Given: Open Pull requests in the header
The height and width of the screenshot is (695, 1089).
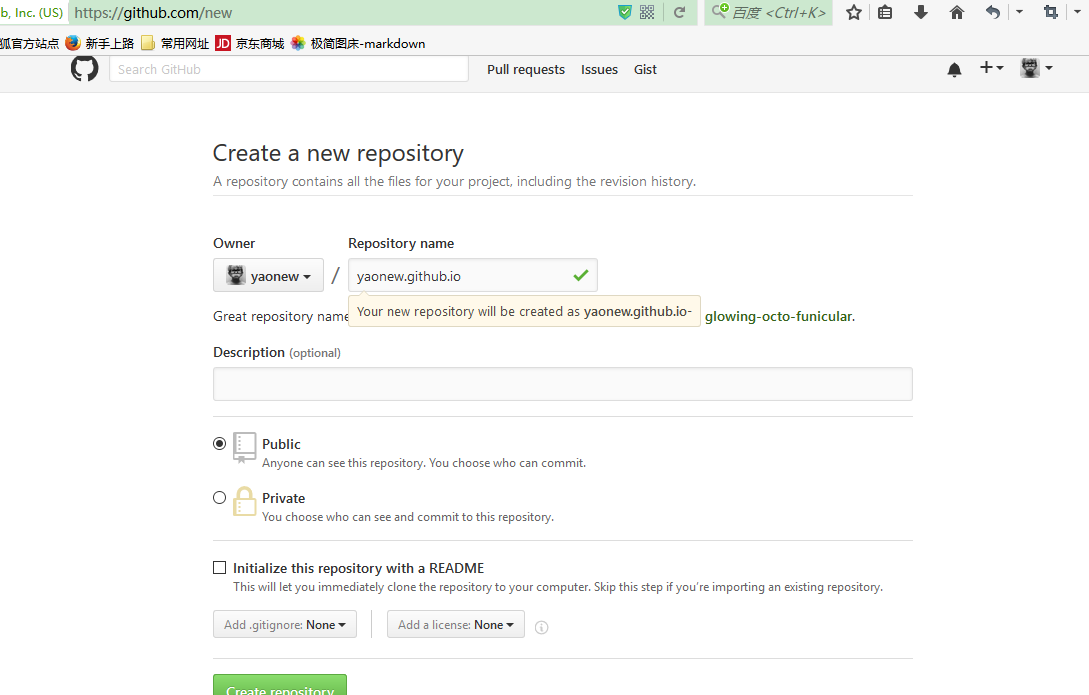Looking at the screenshot, I should pyautogui.click(x=526, y=70).
